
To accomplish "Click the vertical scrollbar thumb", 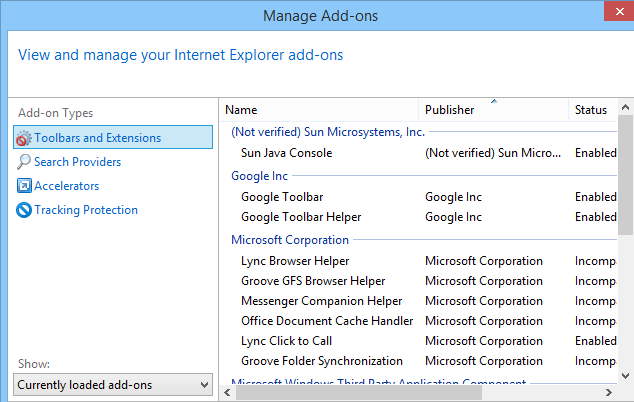I will click(626, 175).
